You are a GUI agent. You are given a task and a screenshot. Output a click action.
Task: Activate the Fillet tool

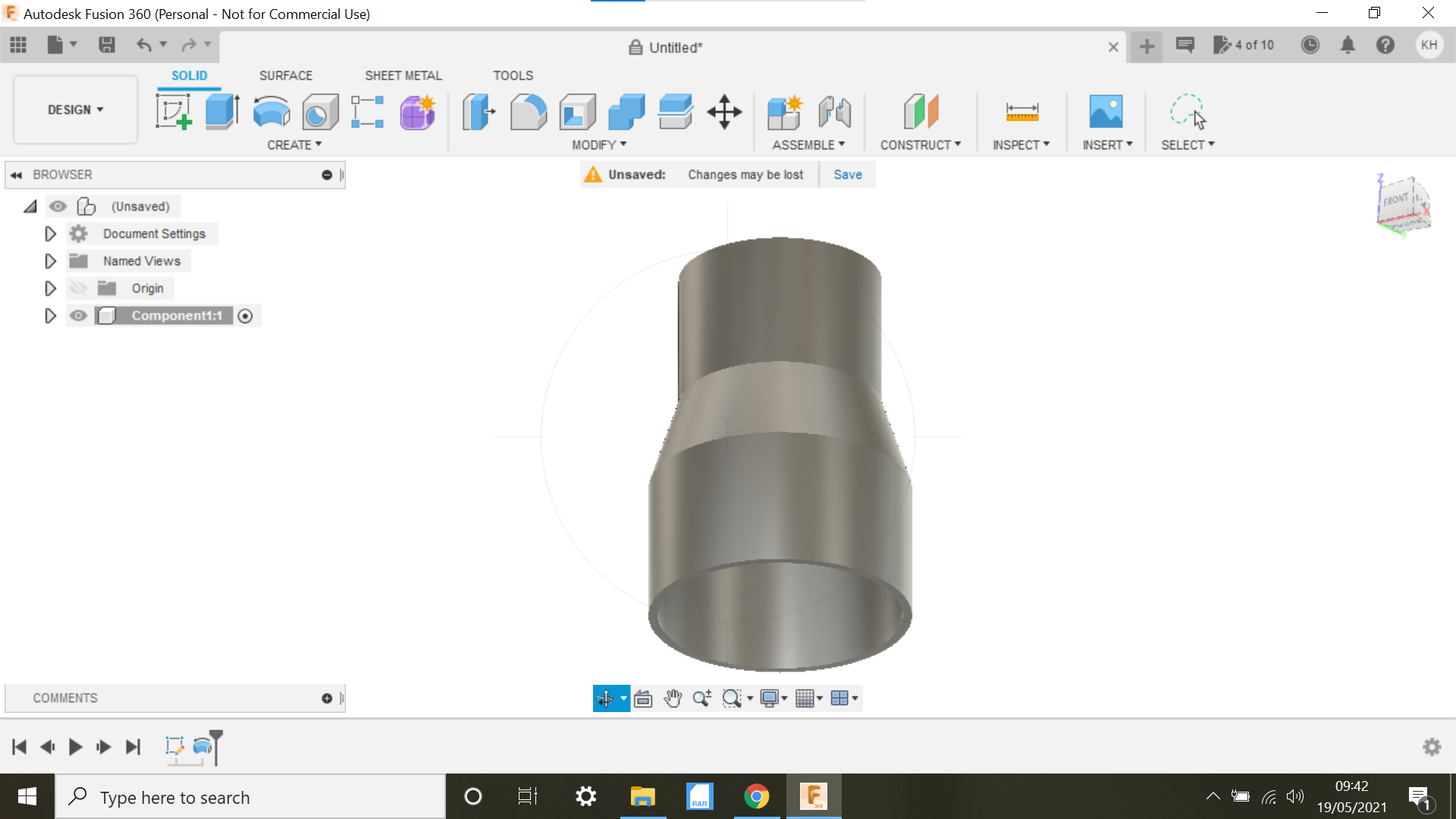click(x=529, y=112)
